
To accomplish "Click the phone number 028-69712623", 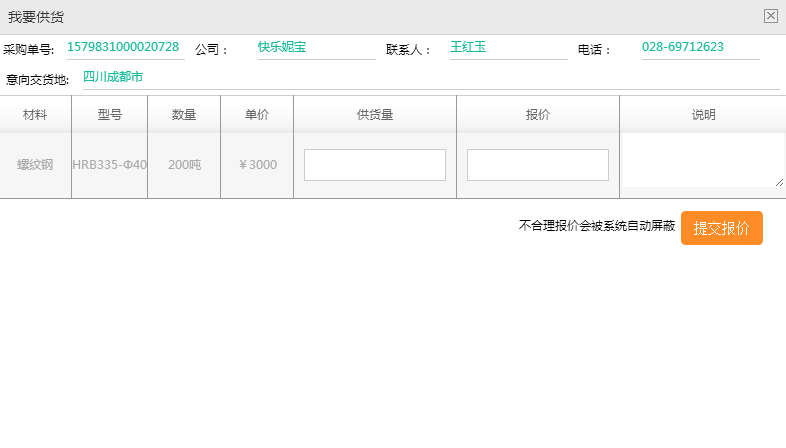I will pos(683,47).
